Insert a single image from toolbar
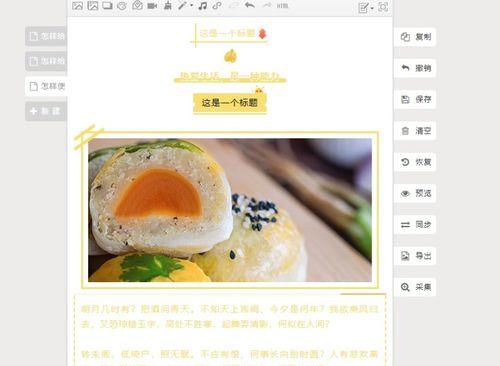Screen dimensions: 500x366 pyautogui.click(x=77, y=6)
